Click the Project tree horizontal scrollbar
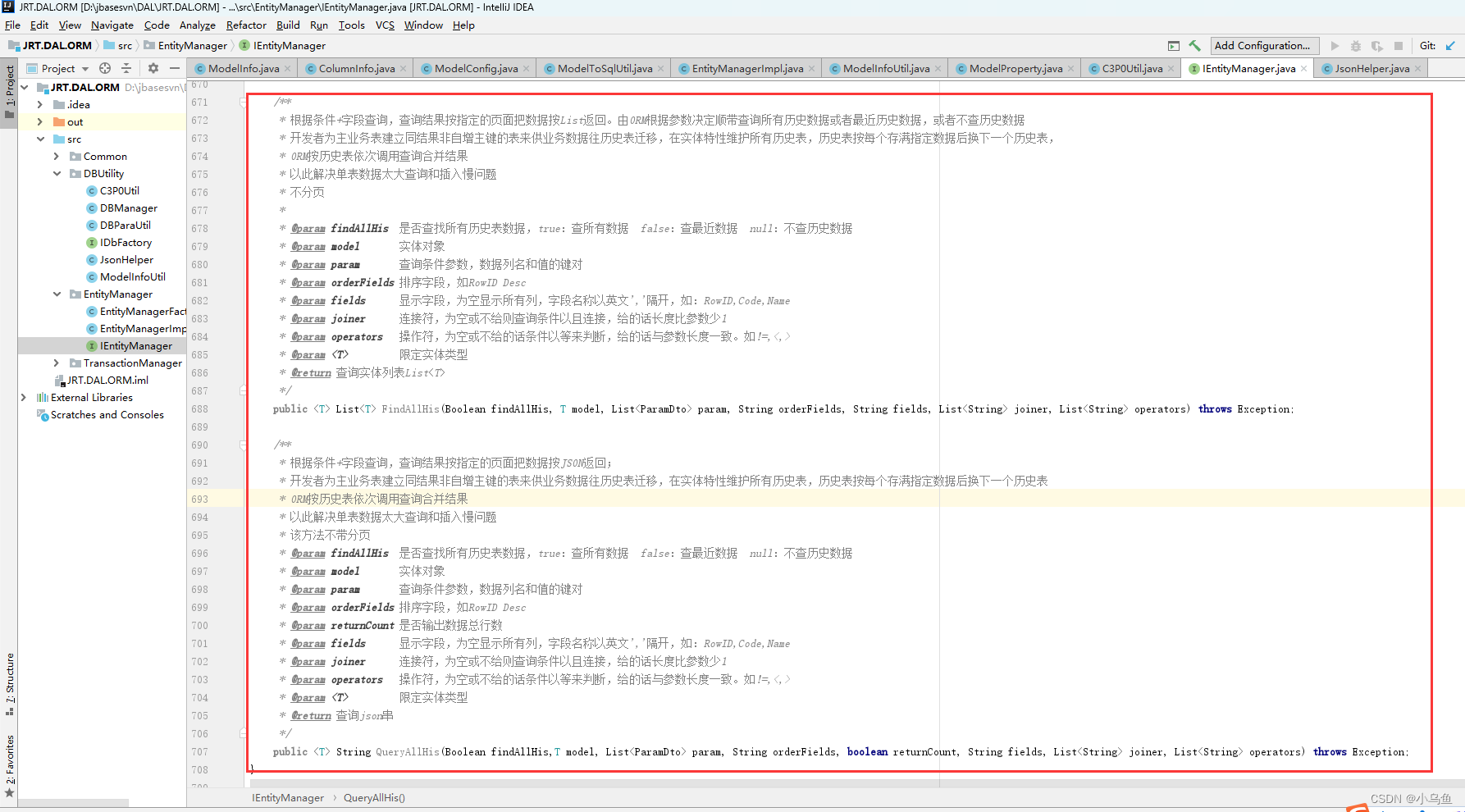Screen dimensions: 1465x812 (74, 802)
